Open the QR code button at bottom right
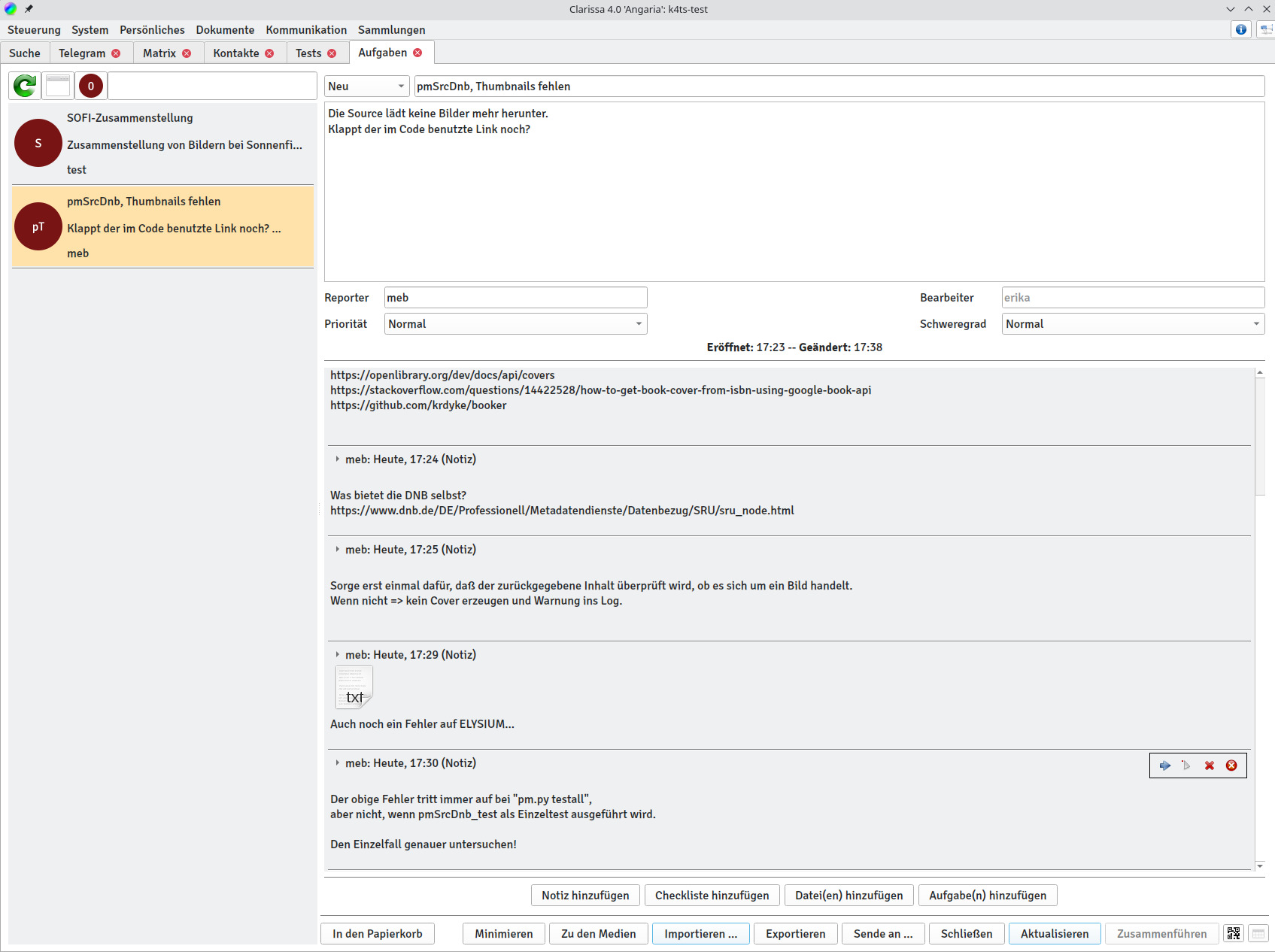This screenshot has width=1275, height=952. [x=1234, y=933]
